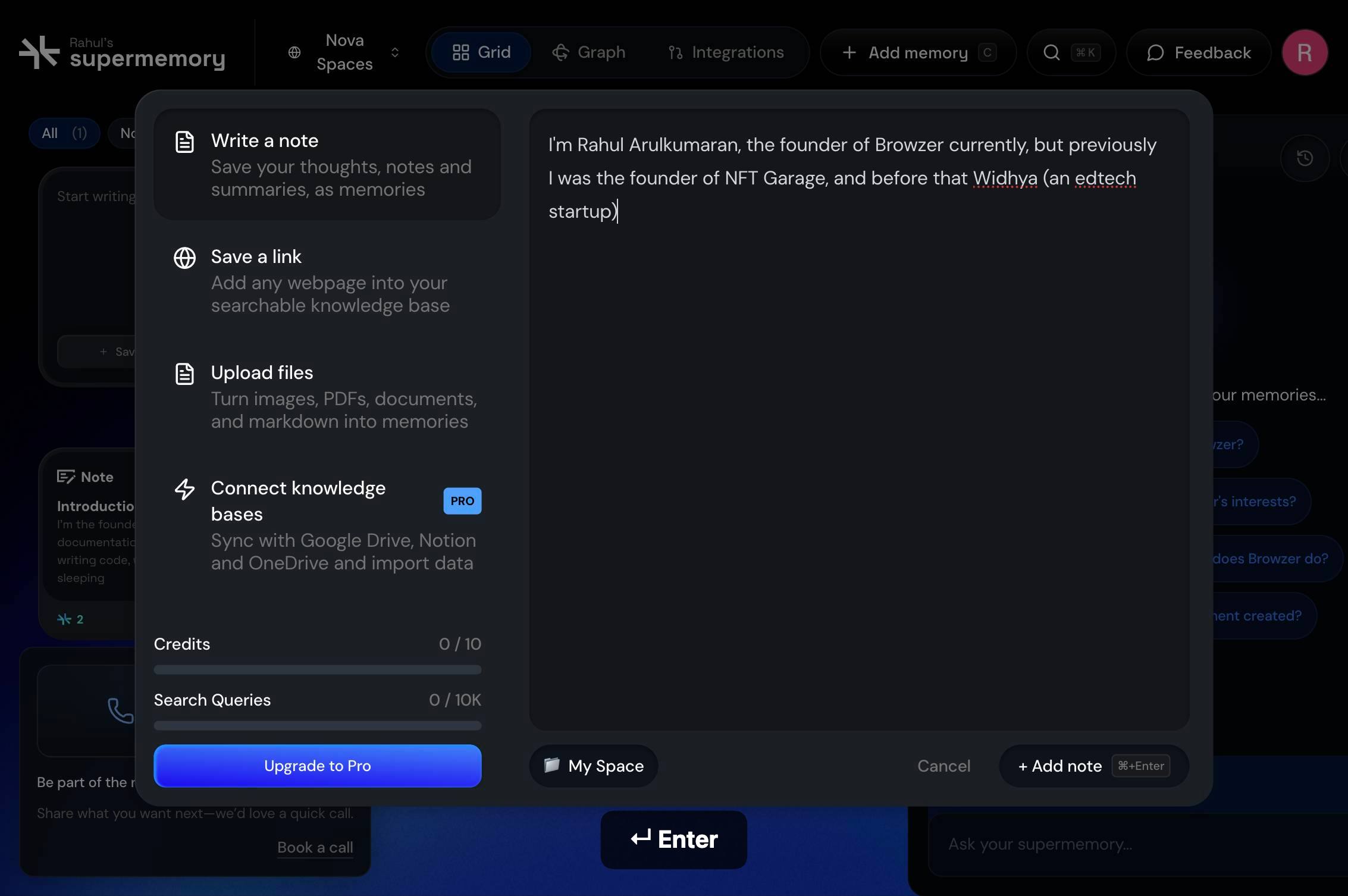Click the Integrations branch icon
Viewport: 1348px width, 896px height.
(x=675, y=52)
